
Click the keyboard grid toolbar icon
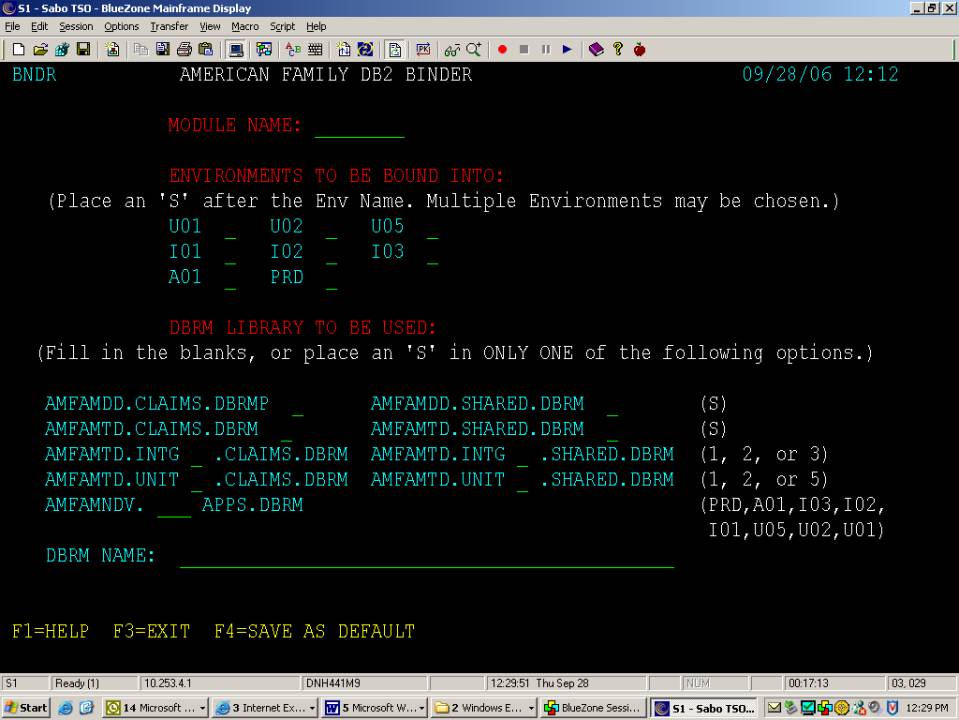pos(315,50)
